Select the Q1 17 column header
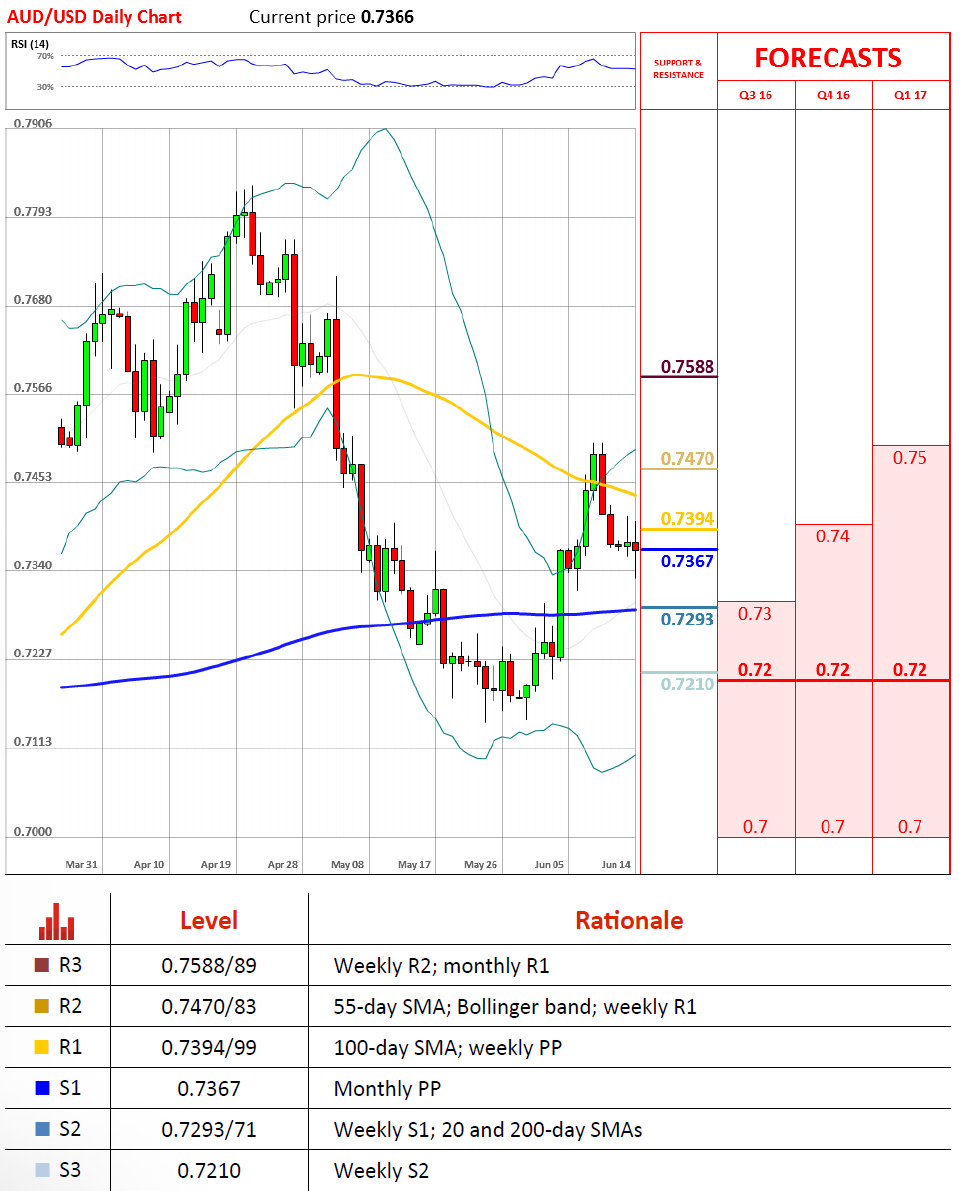 click(911, 95)
